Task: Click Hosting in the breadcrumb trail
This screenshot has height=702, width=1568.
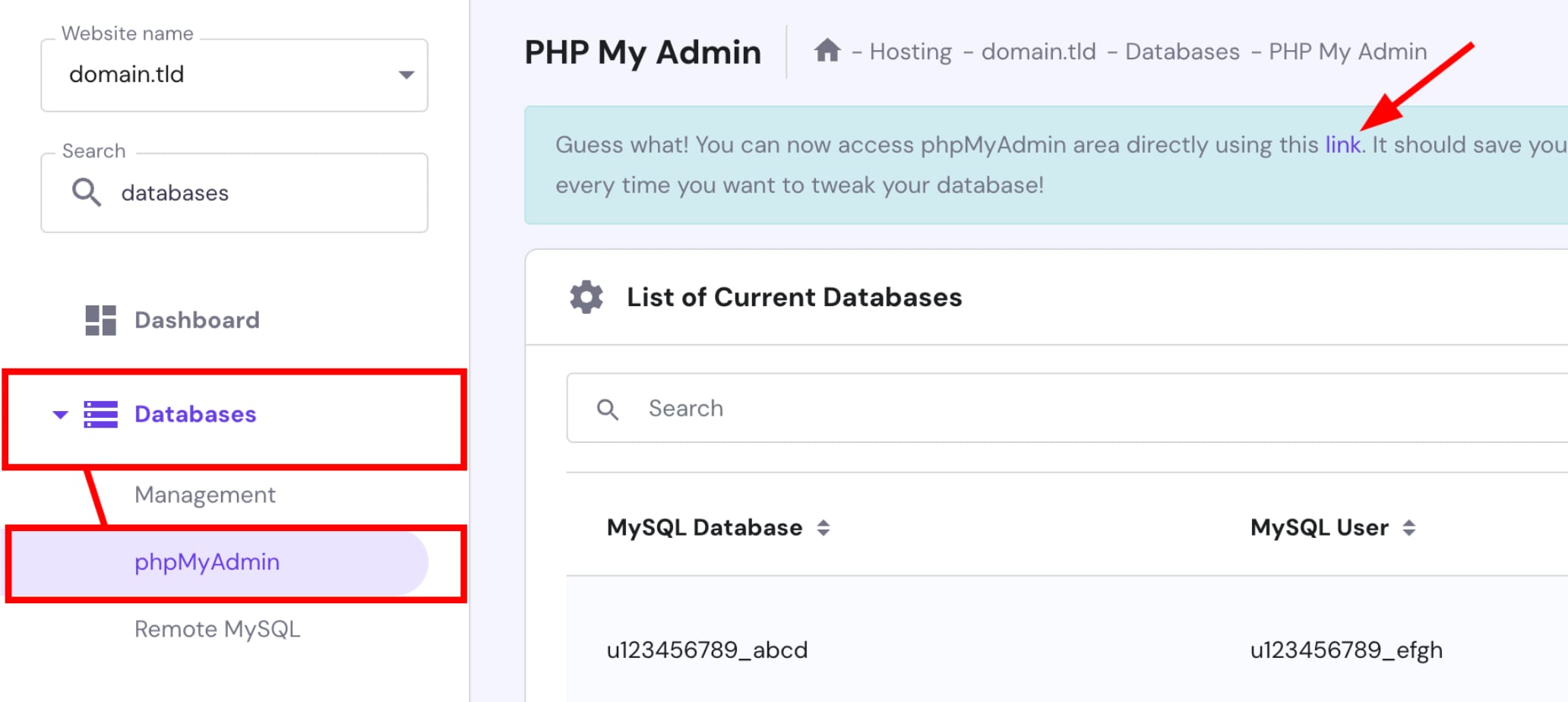Action: (910, 52)
